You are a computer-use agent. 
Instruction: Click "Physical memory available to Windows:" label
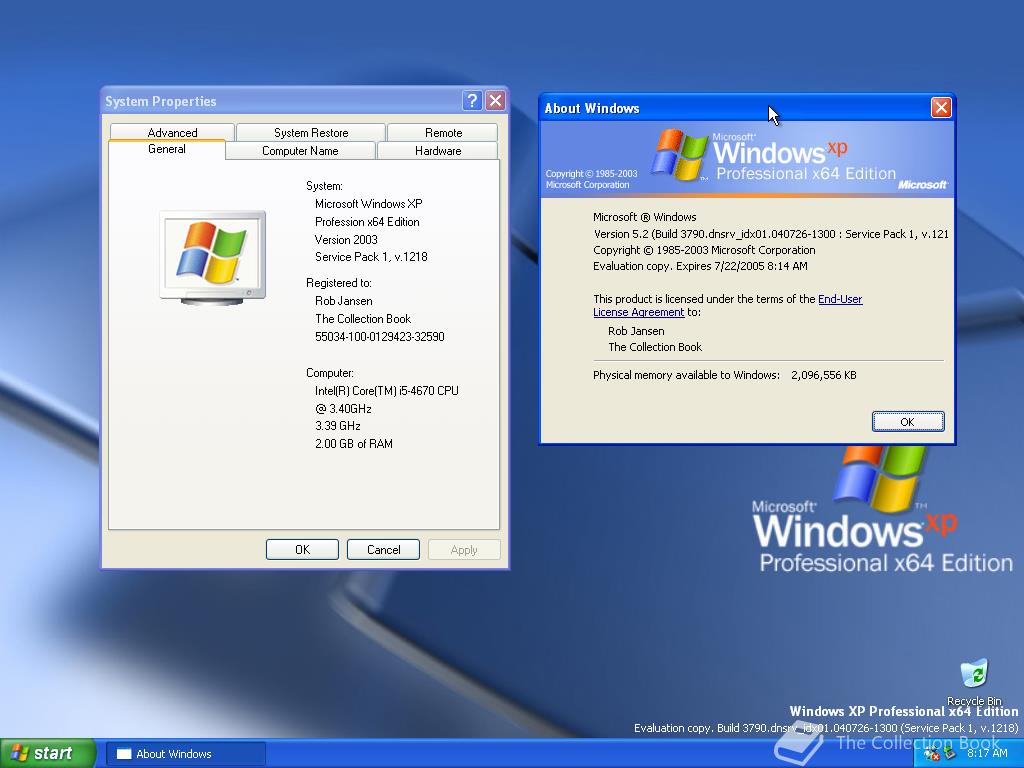point(686,376)
